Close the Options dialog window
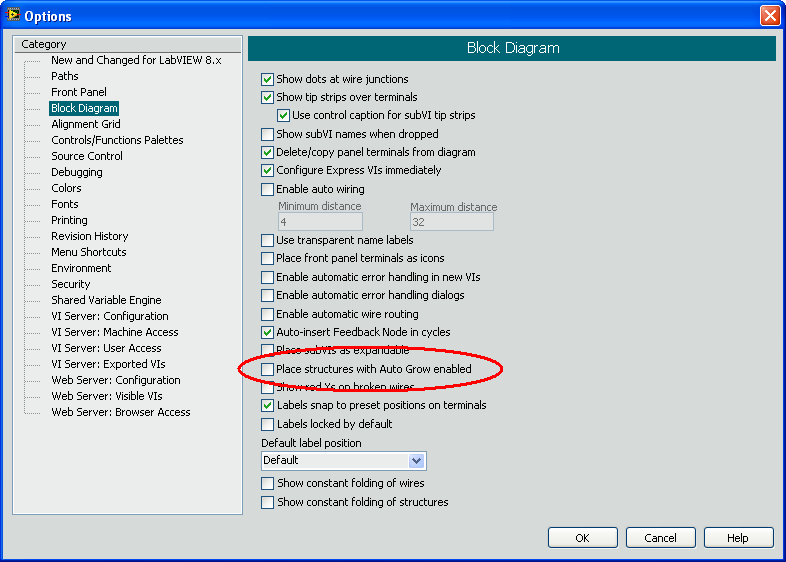This screenshot has height=562, width=786. tap(770, 16)
